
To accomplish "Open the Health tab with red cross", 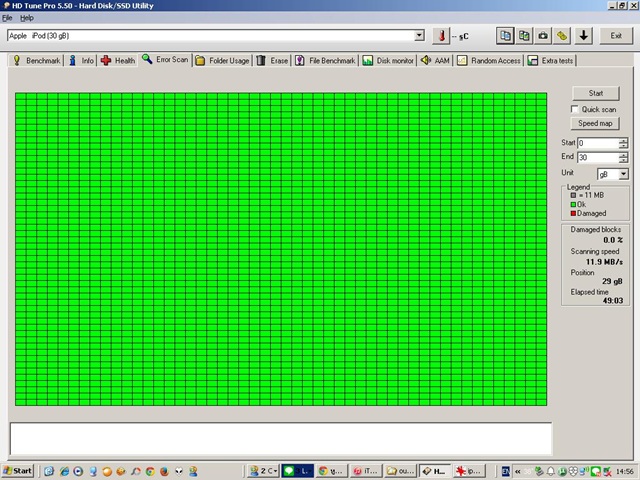I will [x=118, y=61].
